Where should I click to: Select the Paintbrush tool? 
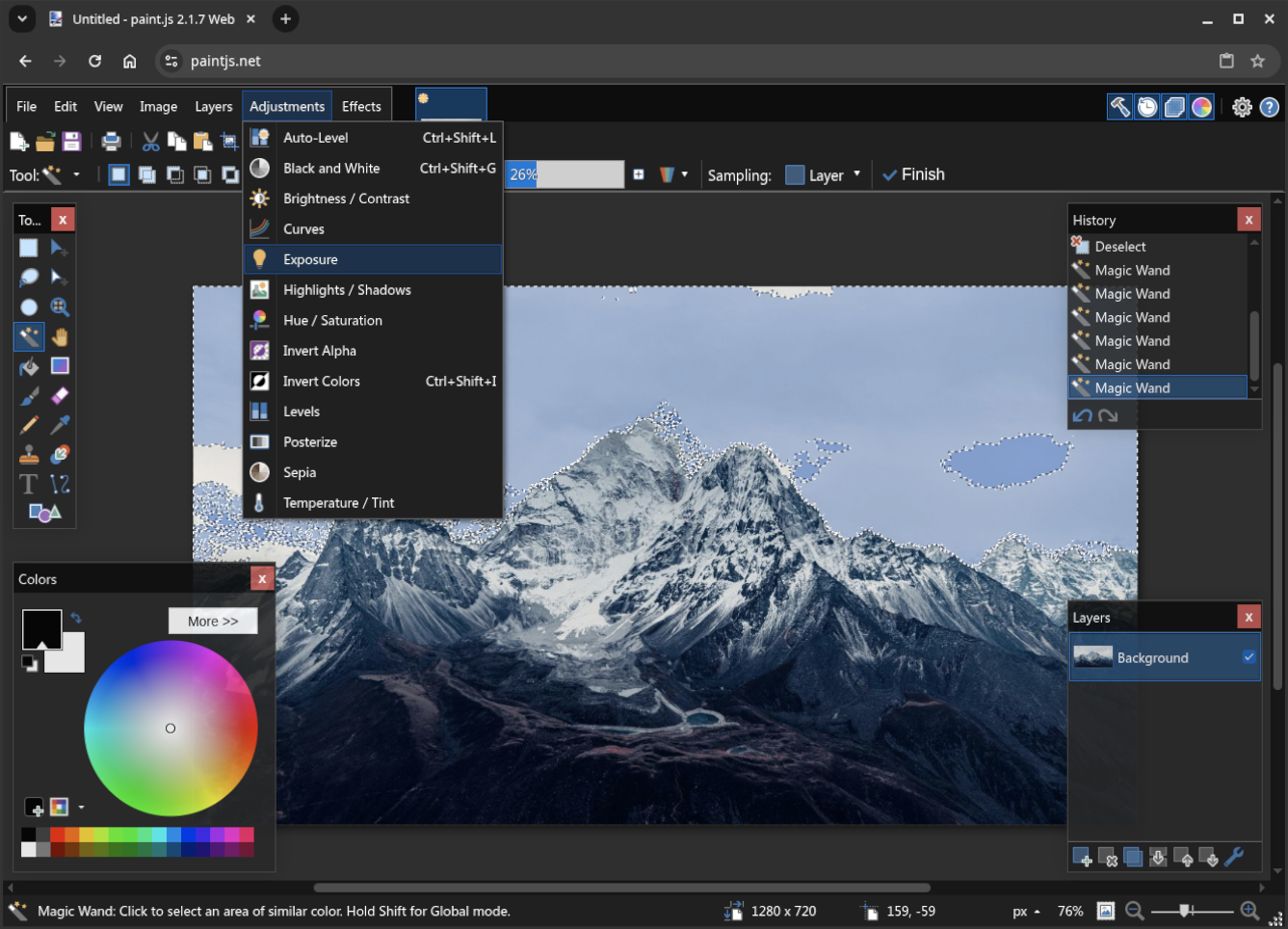pos(29,396)
